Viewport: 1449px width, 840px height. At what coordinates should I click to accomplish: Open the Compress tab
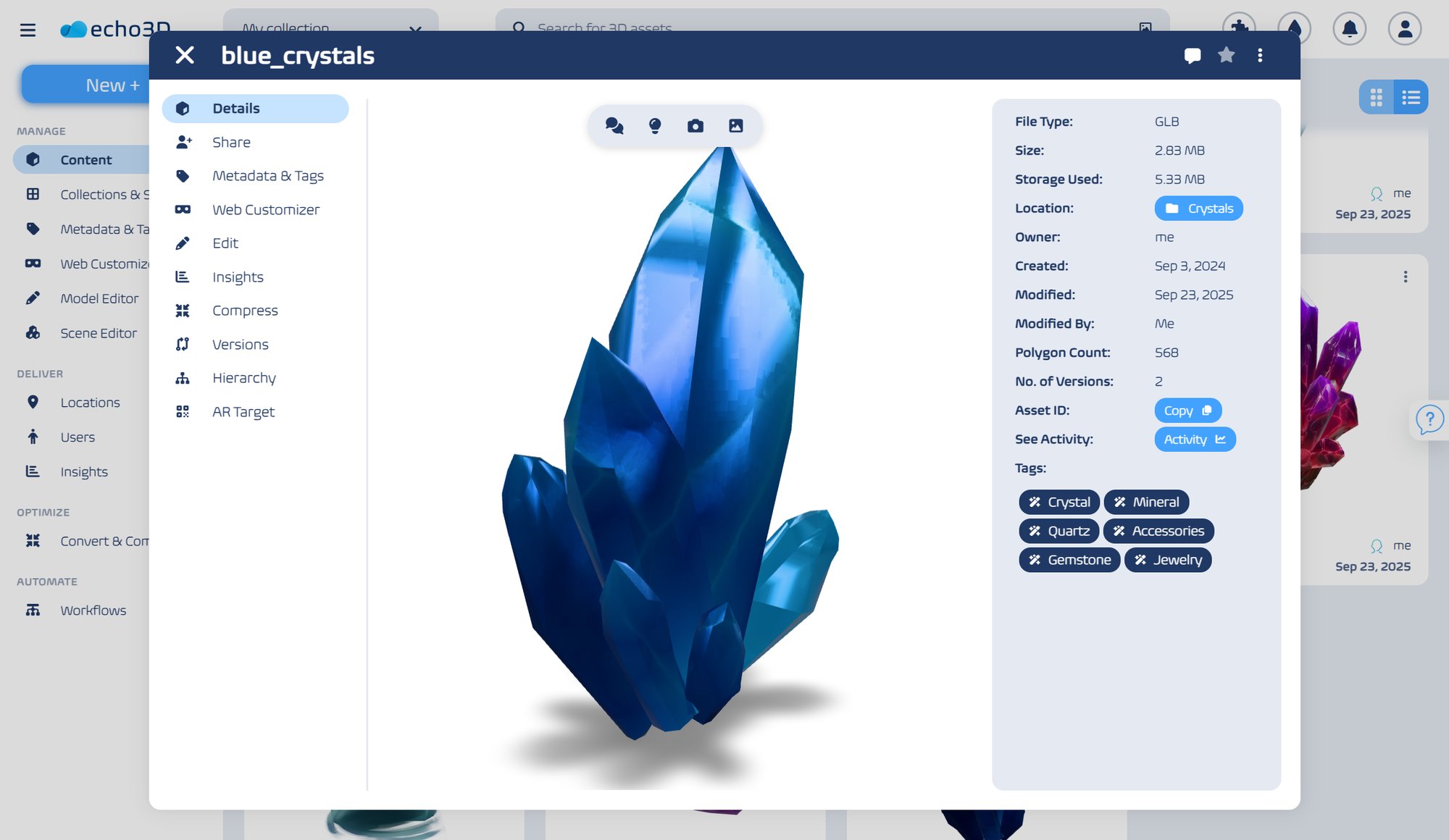245,311
